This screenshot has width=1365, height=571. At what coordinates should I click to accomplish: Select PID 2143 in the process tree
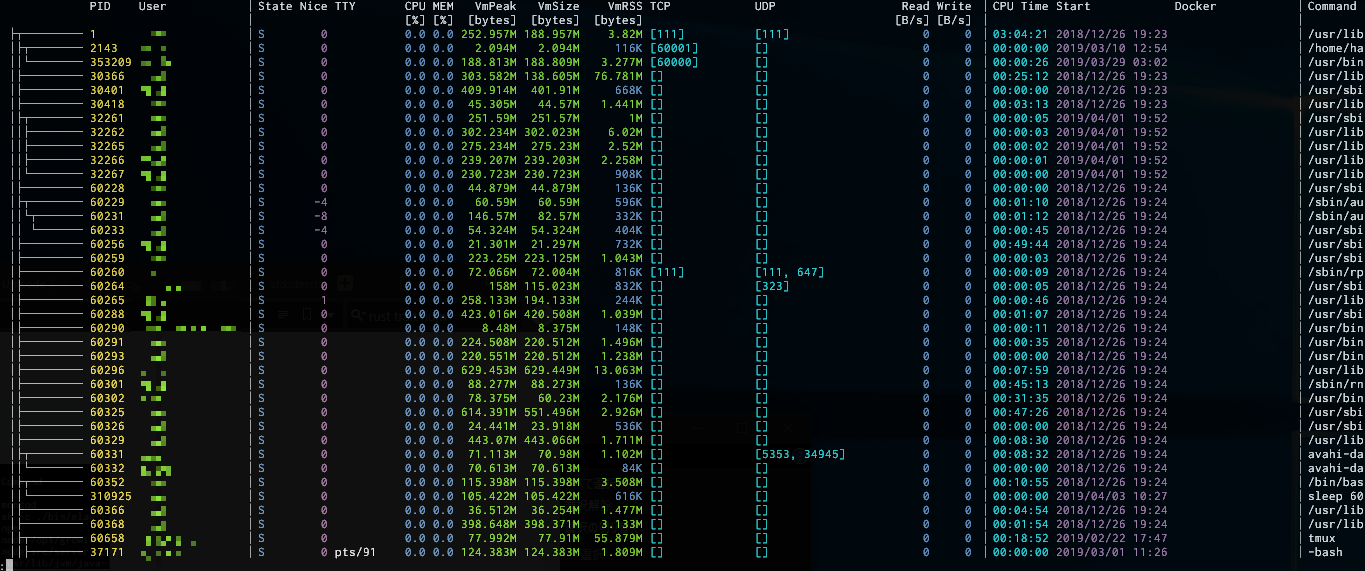click(x=103, y=48)
